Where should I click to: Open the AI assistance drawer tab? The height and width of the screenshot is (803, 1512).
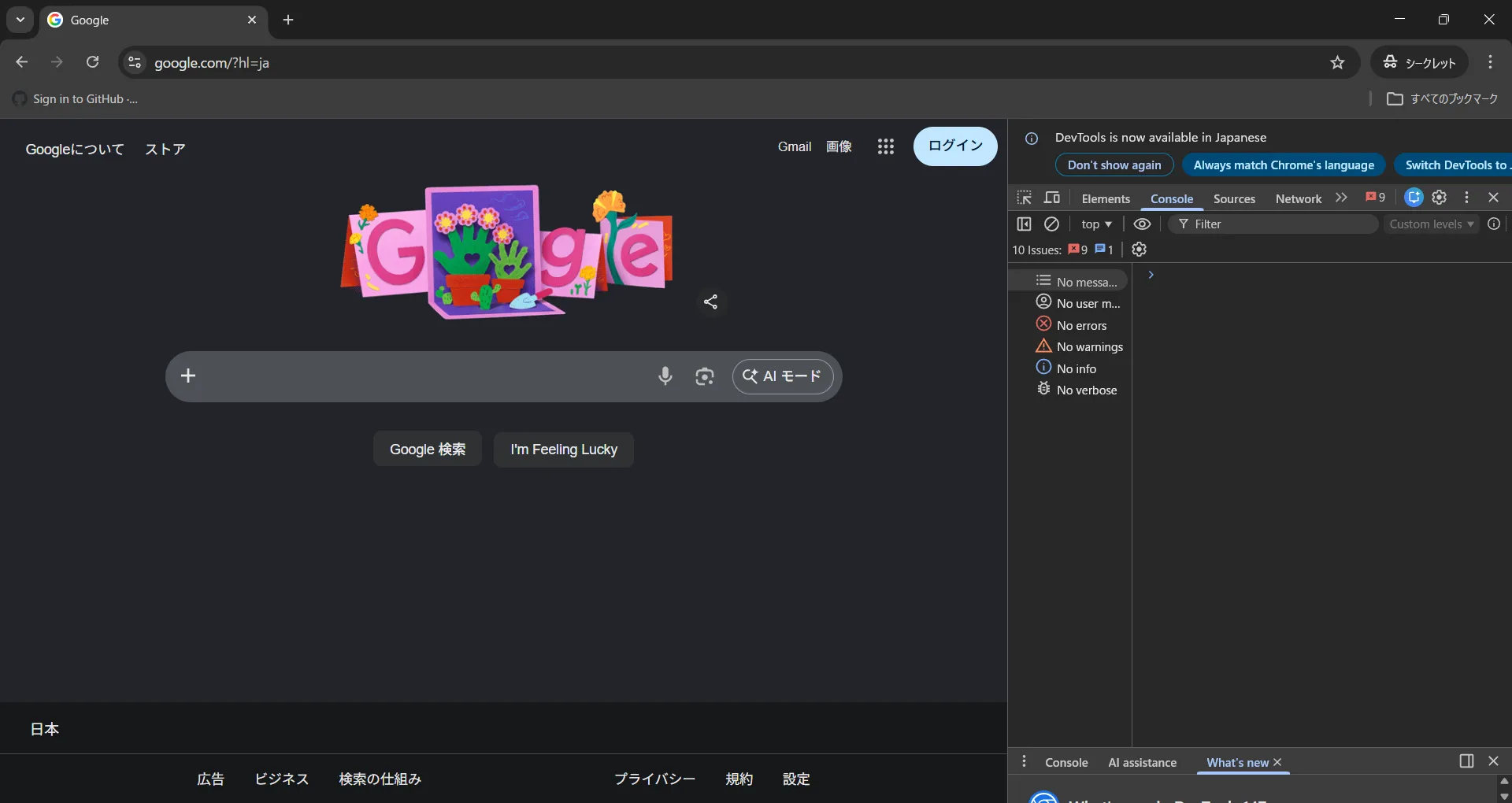(x=1142, y=762)
